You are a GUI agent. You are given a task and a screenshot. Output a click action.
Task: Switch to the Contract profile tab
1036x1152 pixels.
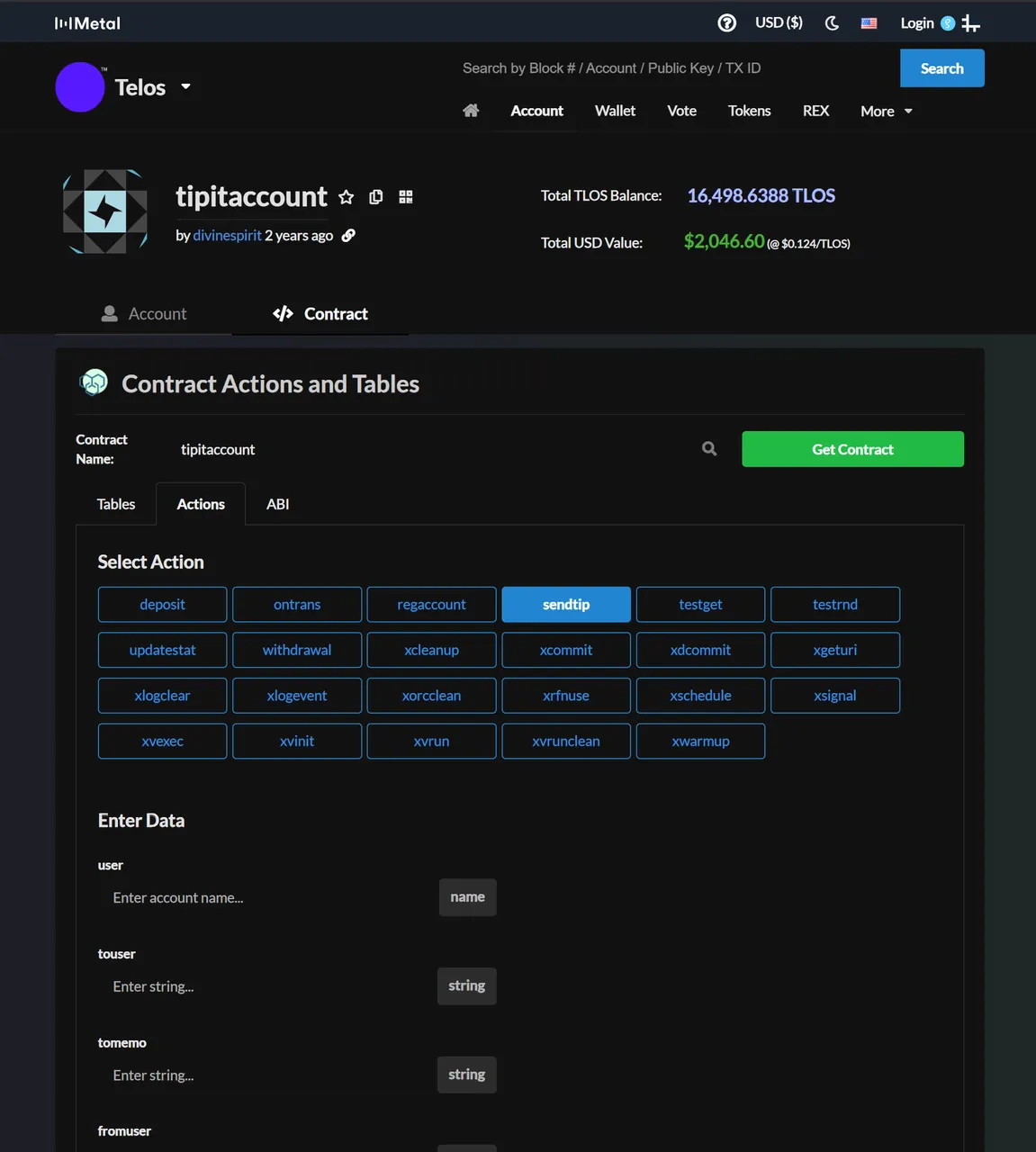(320, 313)
